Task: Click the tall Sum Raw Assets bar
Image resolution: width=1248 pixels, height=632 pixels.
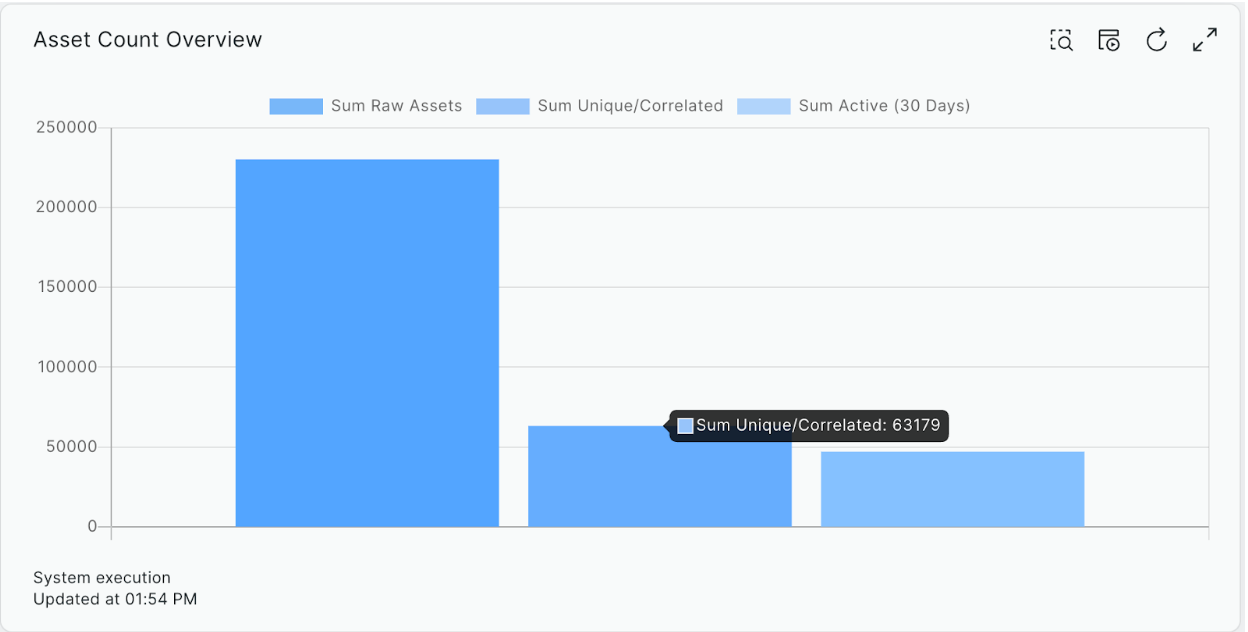Action: click(367, 342)
